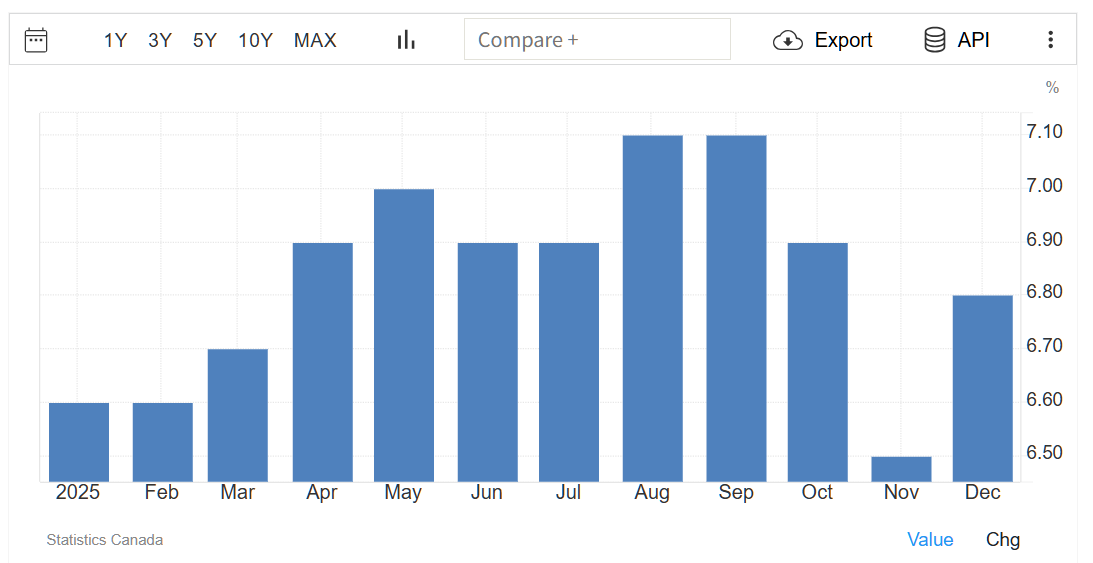Click the API database icon
Screen dimensions: 1093x563
pos(934,40)
